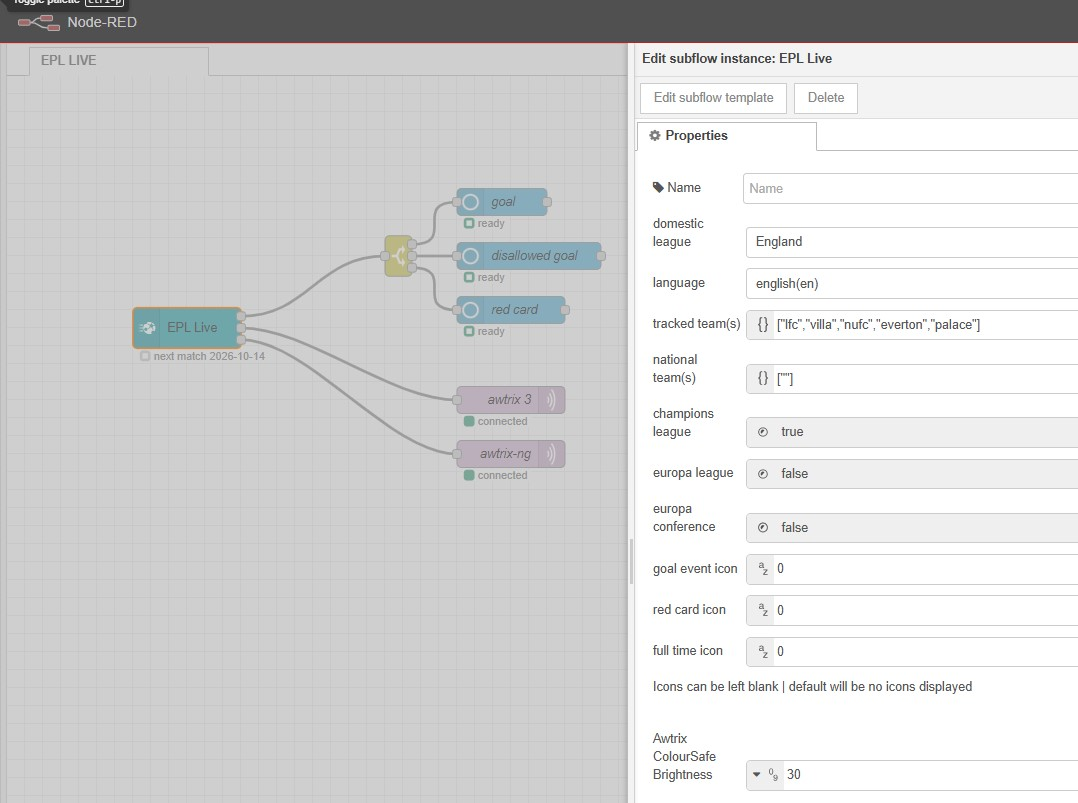Click the Delete button
Screen dimensions: 1078x803
826,98
